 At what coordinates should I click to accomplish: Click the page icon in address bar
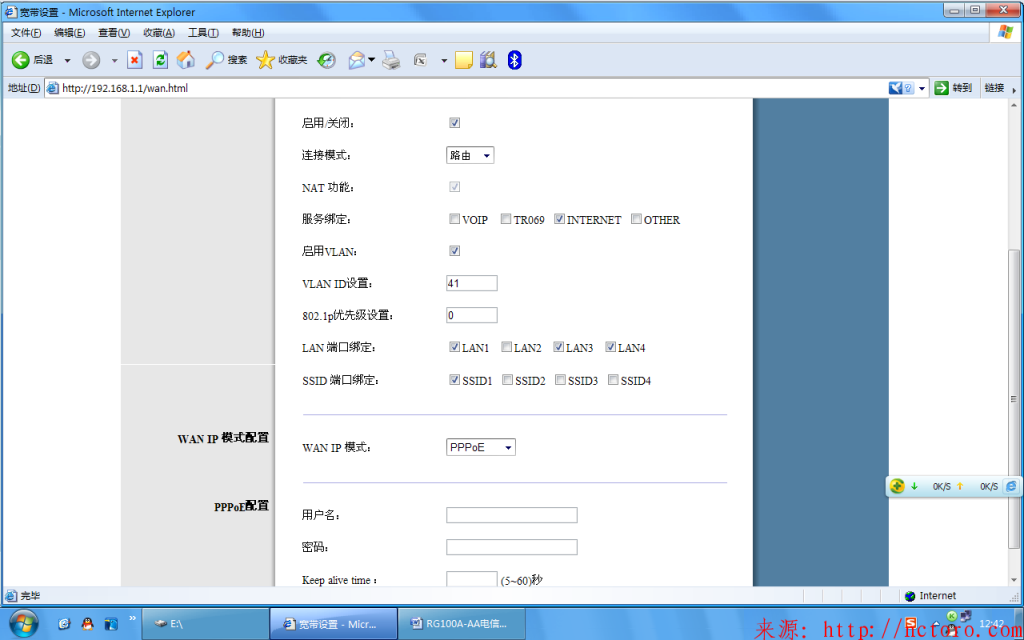53,88
